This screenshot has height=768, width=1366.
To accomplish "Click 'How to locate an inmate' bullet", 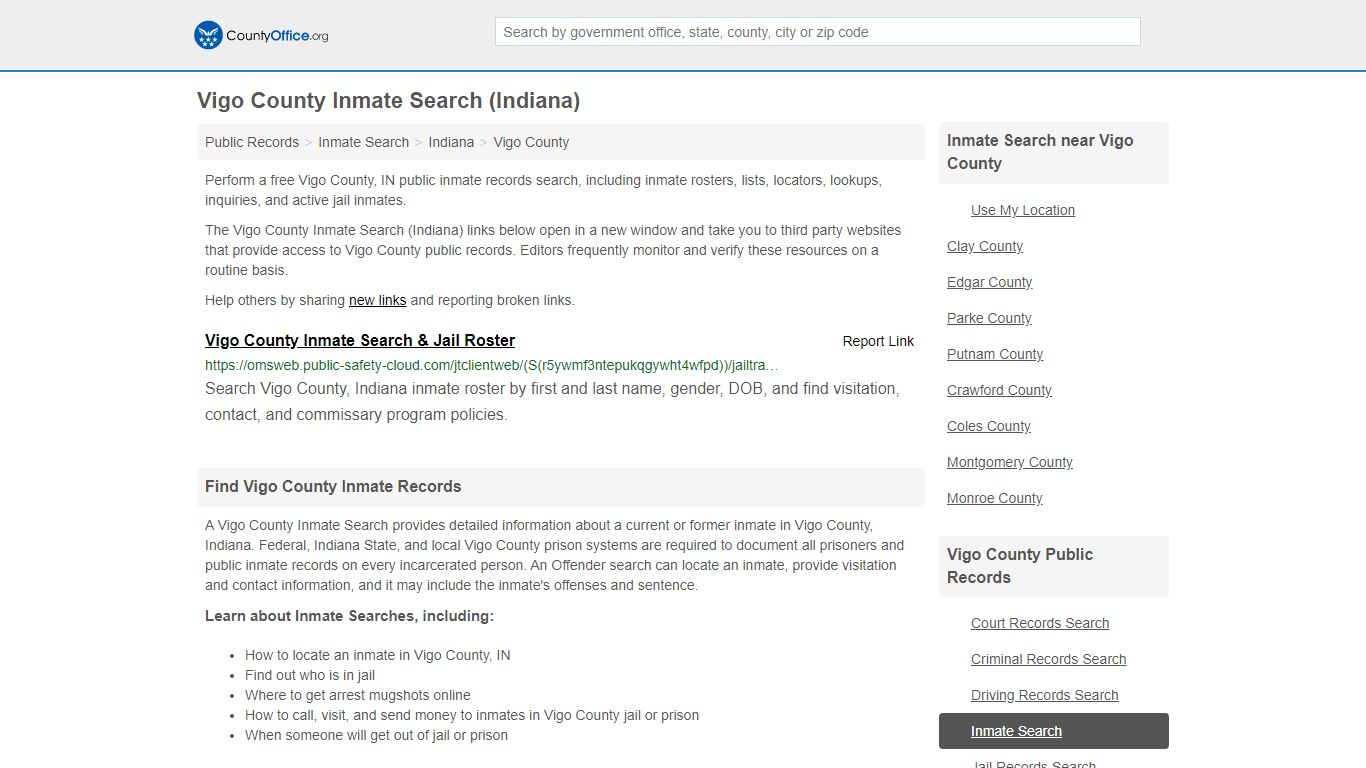I will pos(378,655).
